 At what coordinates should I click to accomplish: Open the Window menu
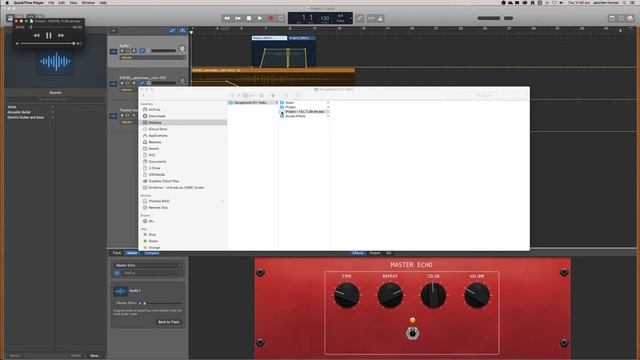[88, 2]
